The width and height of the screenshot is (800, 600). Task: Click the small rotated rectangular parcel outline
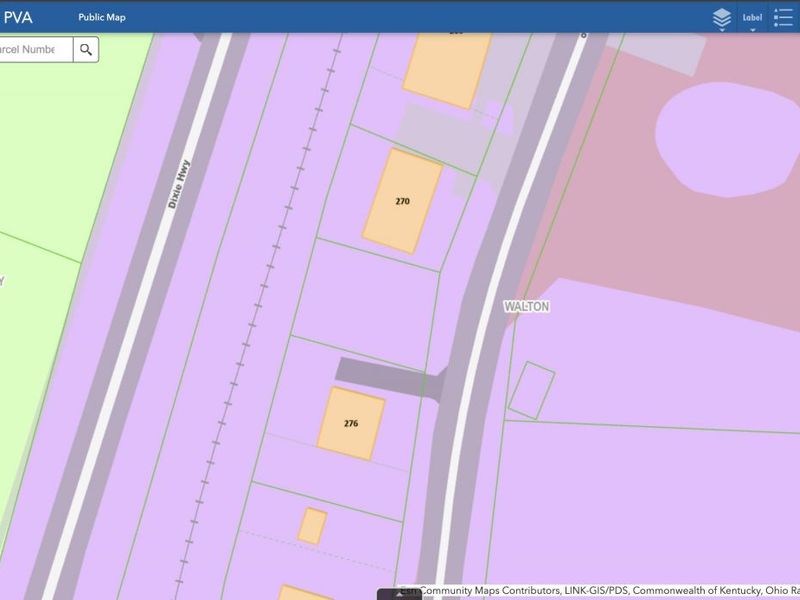531,390
